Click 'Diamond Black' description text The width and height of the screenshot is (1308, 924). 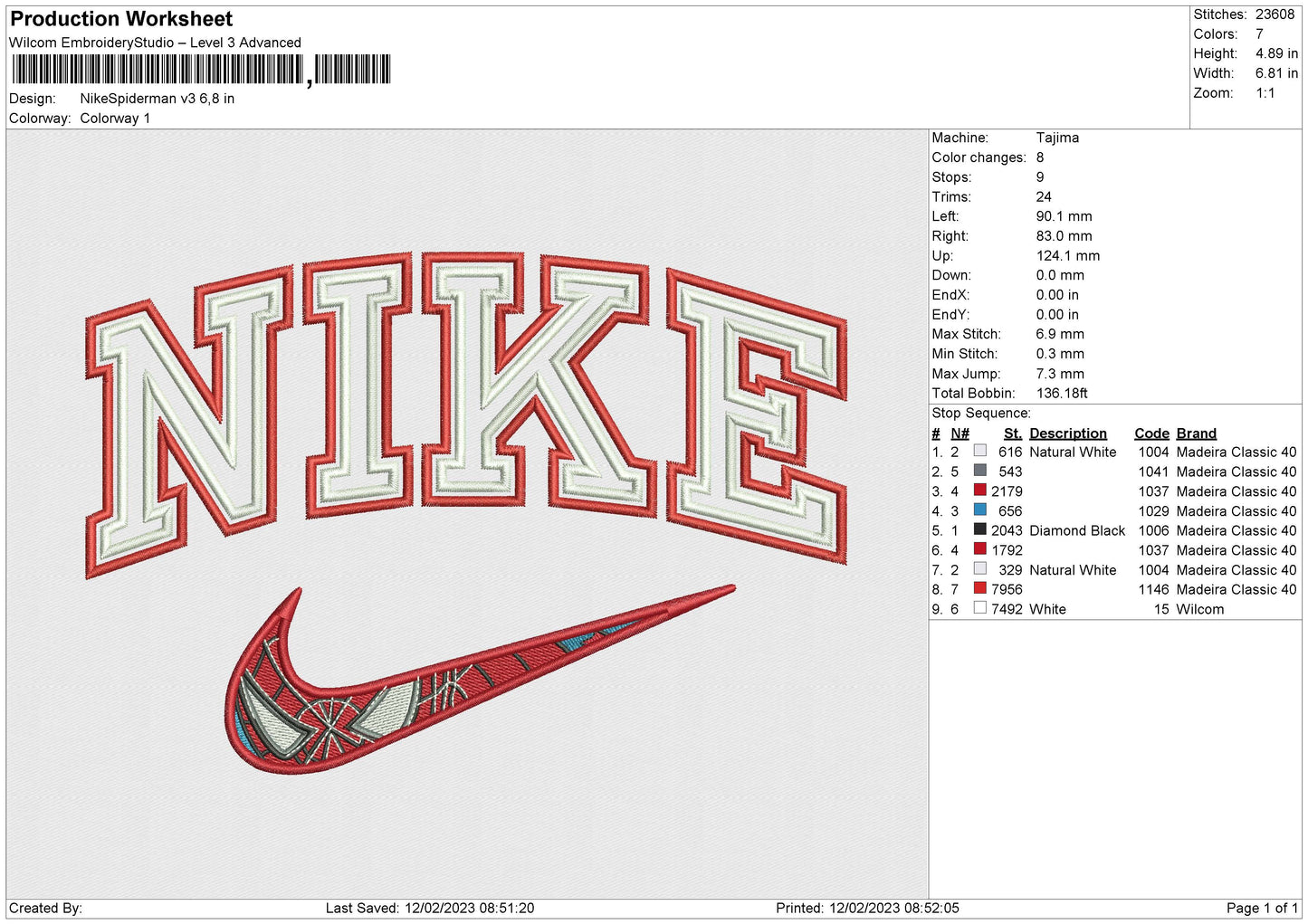(1077, 530)
